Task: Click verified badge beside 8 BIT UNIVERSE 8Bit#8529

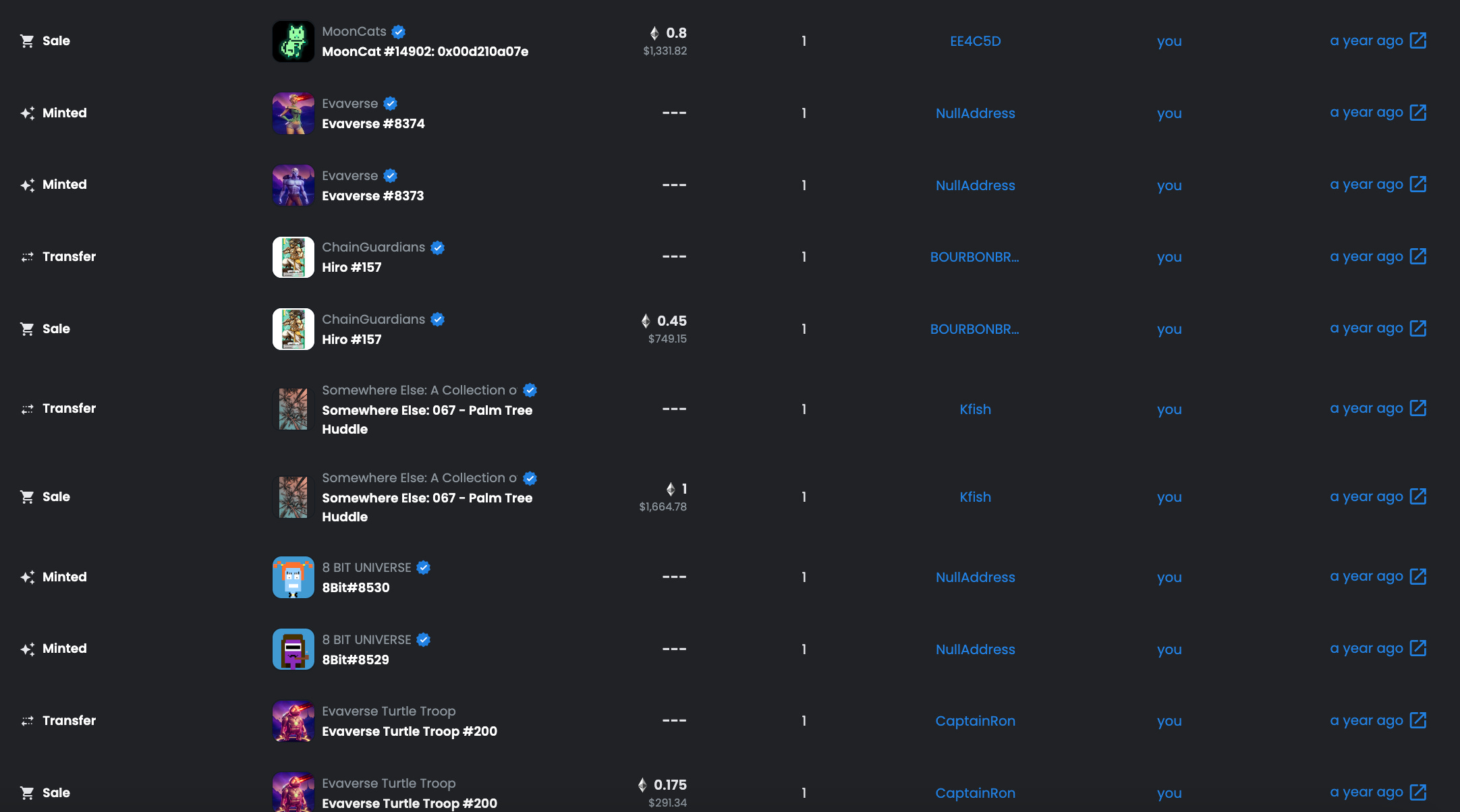Action: coord(424,639)
